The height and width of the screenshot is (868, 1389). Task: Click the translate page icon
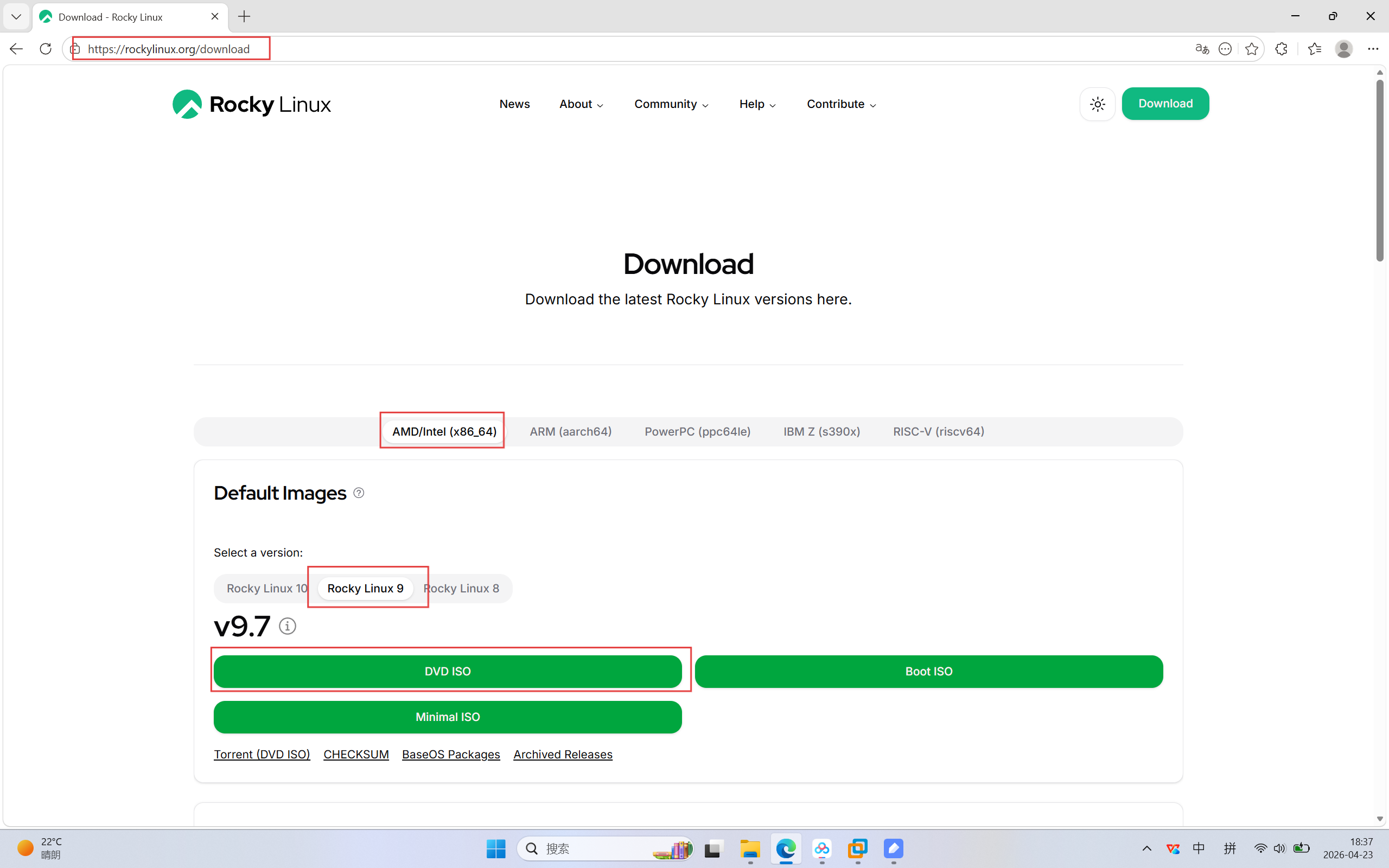[1202, 49]
